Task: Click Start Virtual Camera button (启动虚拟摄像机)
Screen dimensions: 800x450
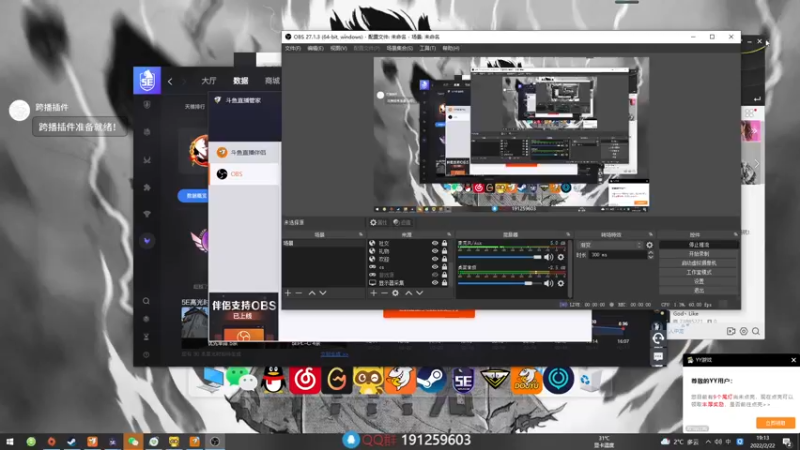Action: (698, 263)
